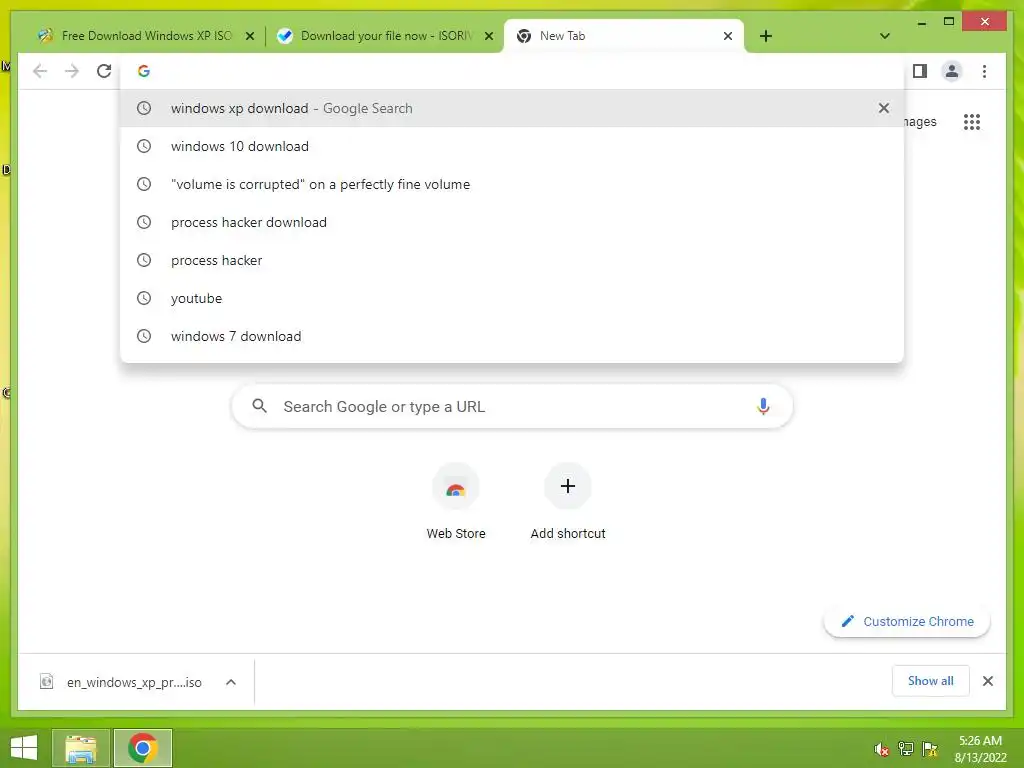
Task: Close the Free Download Windows XP tab
Action: [x=249, y=36]
